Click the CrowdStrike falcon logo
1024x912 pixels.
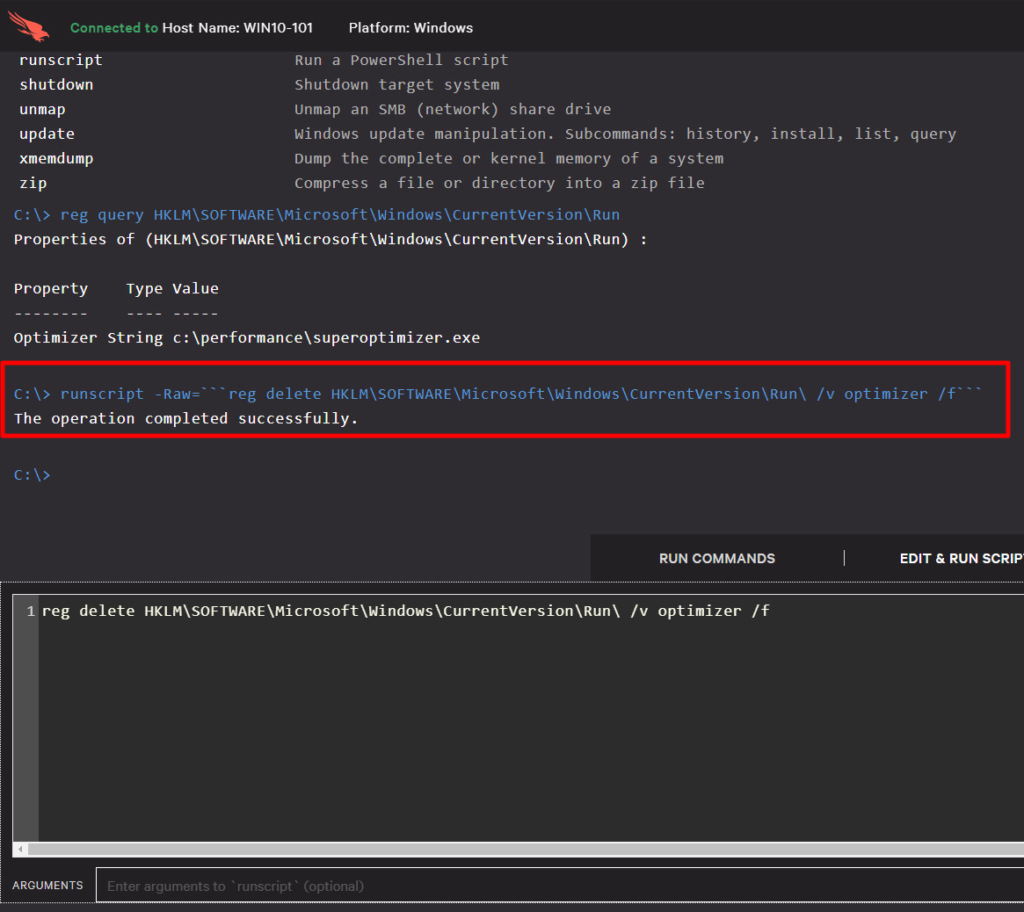coord(29,26)
